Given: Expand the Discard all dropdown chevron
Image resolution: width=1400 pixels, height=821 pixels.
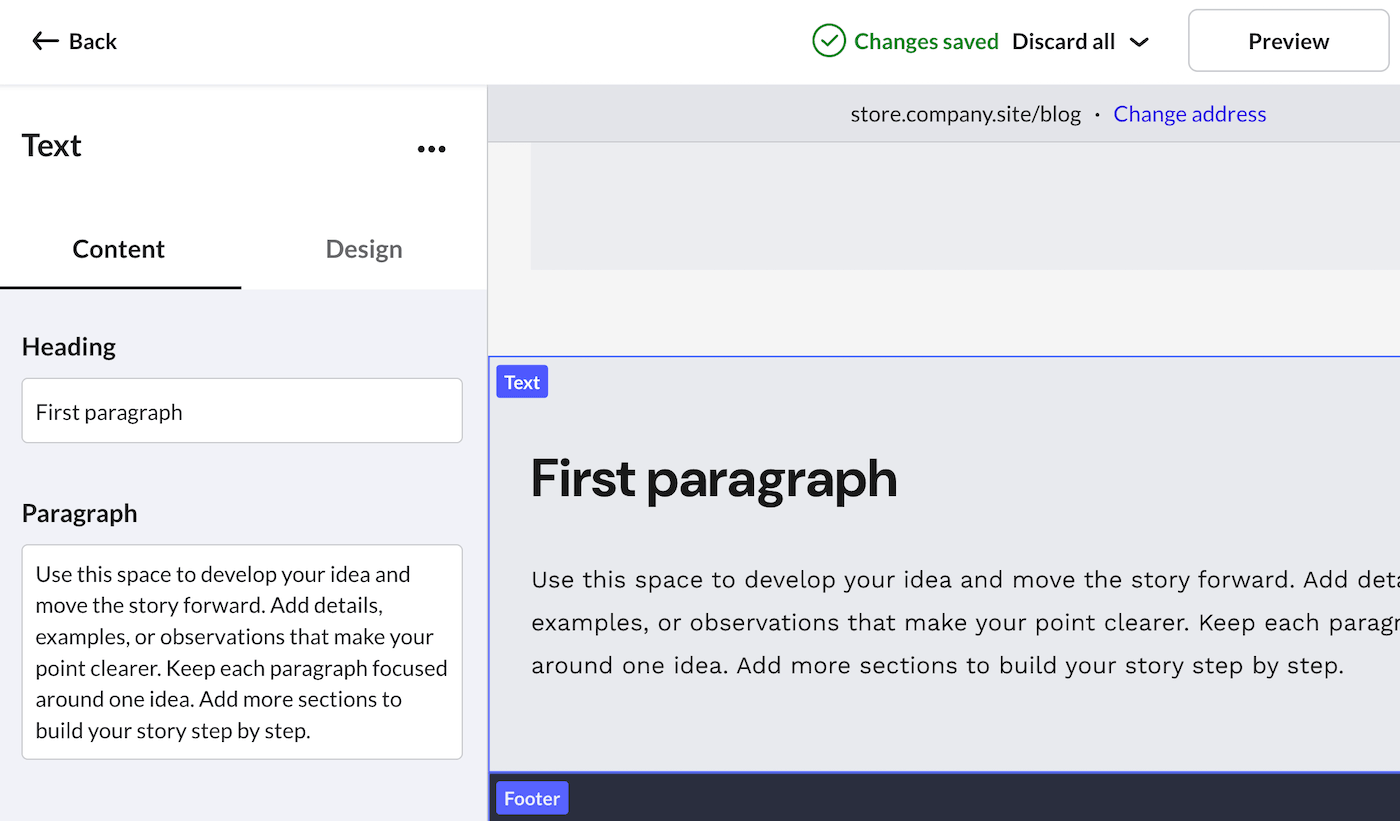Looking at the screenshot, I should [1139, 42].
